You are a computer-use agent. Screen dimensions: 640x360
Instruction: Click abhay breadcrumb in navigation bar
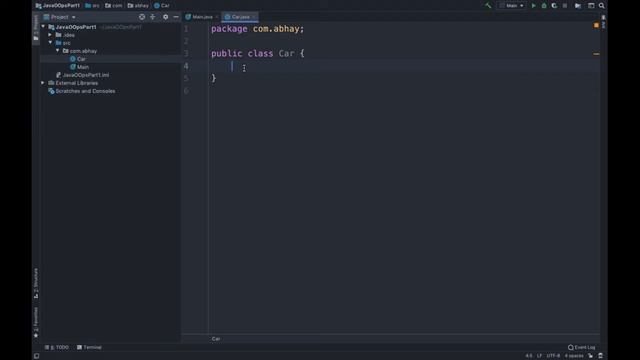point(138,6)
